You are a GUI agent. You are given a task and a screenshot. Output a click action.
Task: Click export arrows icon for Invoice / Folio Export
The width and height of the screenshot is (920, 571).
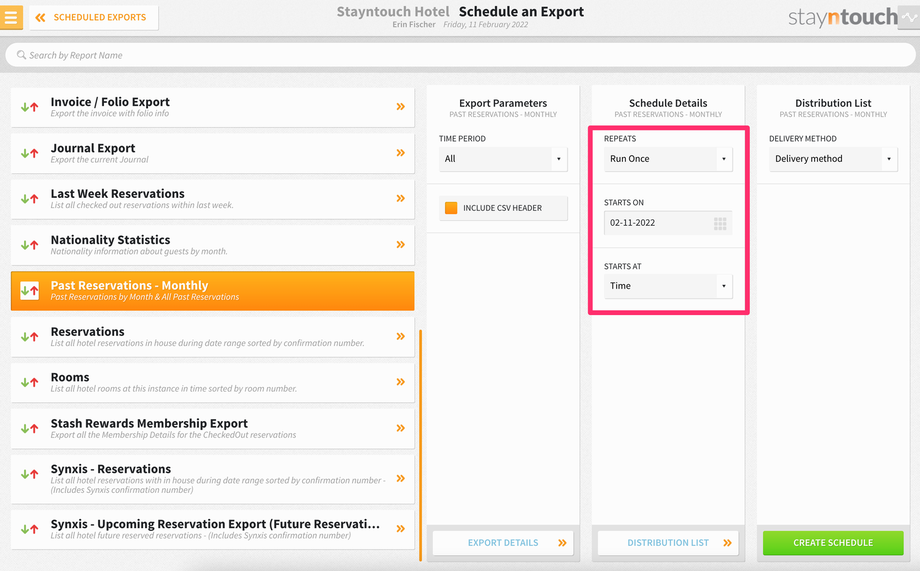29,107
